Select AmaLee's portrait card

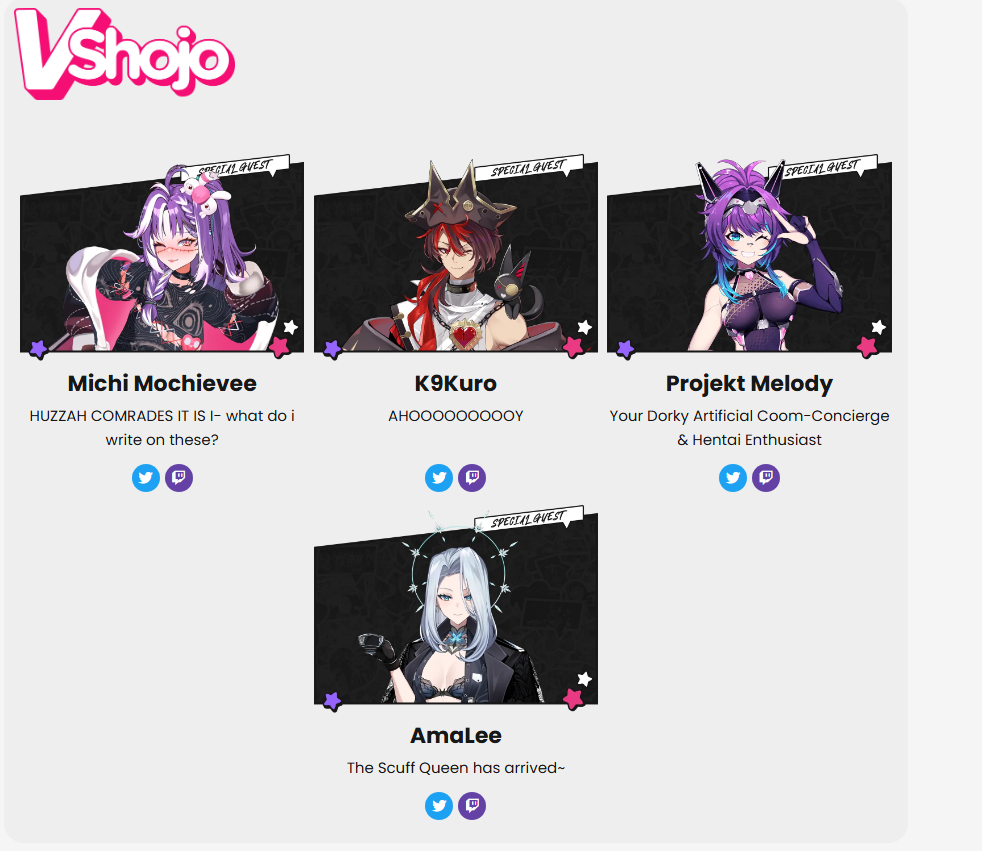point(456,609)
